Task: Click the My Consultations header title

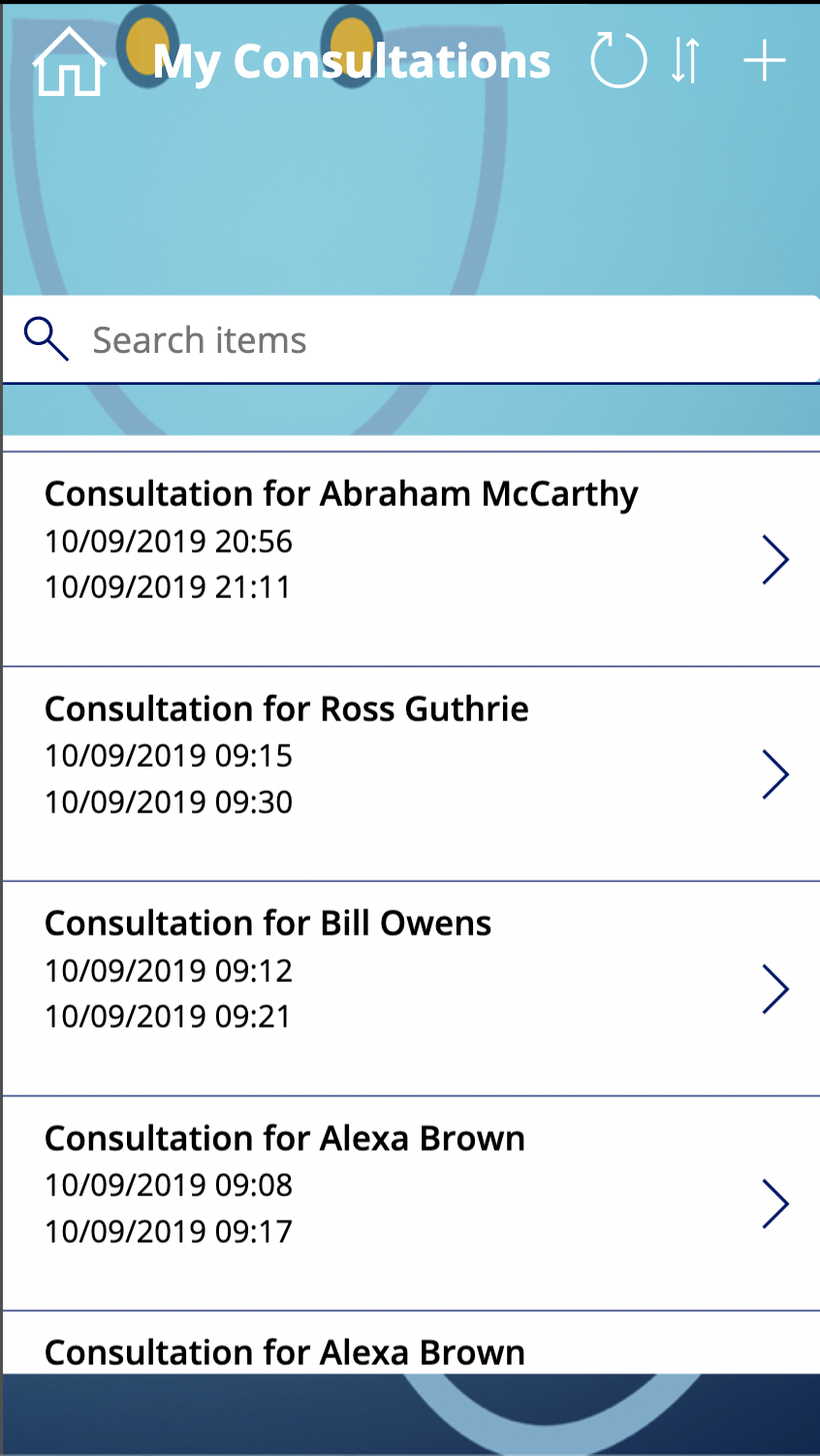Action: tap(352, 62)
